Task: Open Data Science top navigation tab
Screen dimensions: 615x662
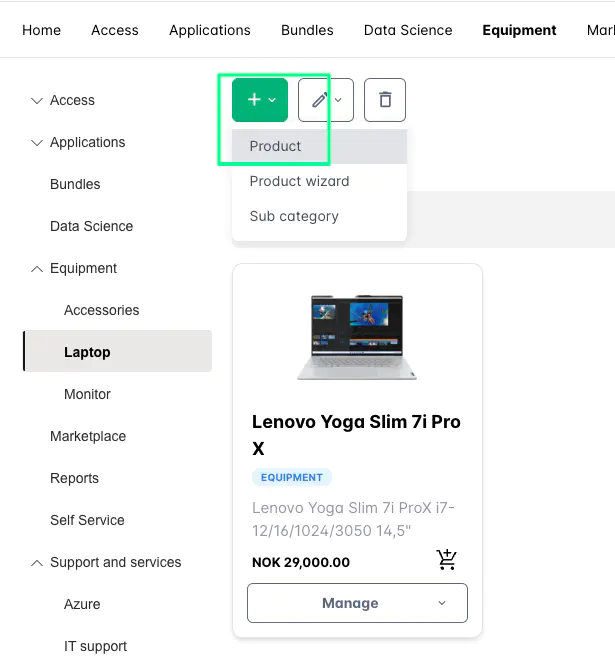Action: [x=408, y=30]
